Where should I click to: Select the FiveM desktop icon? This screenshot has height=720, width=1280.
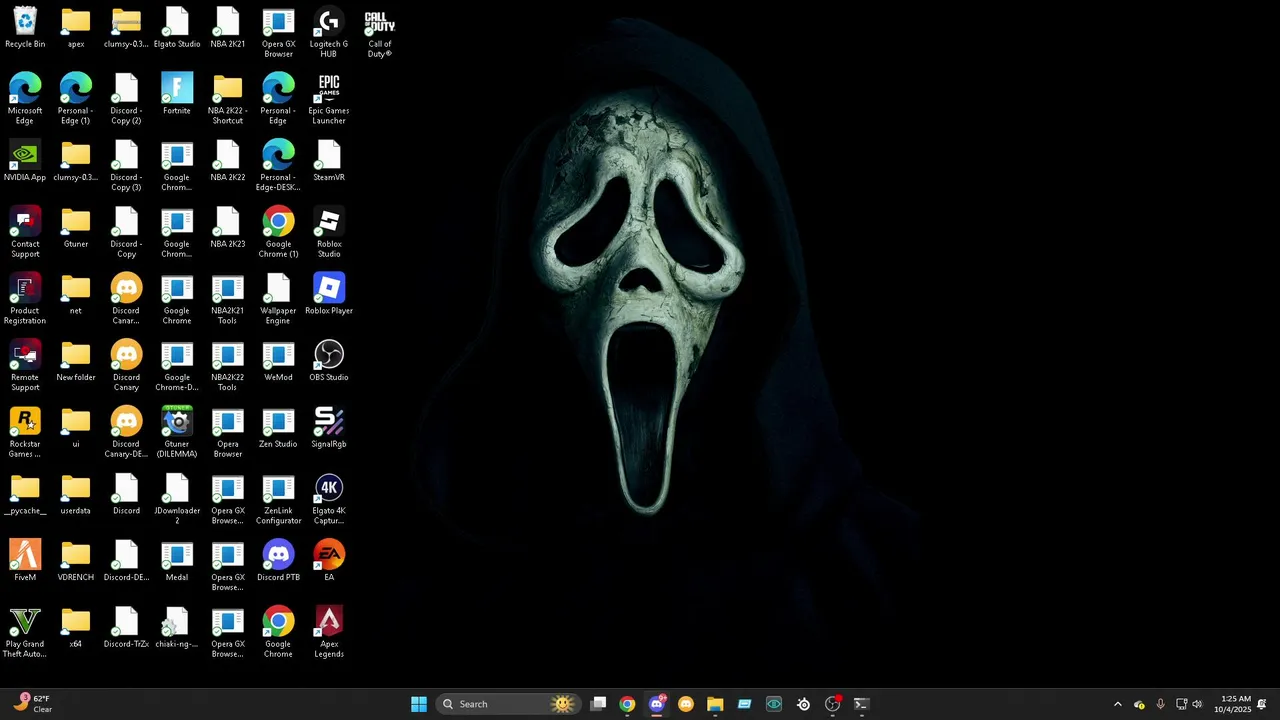coord(25,561)
